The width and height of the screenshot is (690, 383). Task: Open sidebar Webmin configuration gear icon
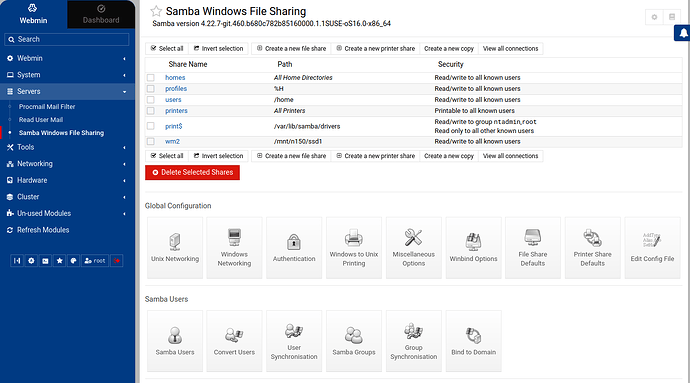[x=31, y=261]
